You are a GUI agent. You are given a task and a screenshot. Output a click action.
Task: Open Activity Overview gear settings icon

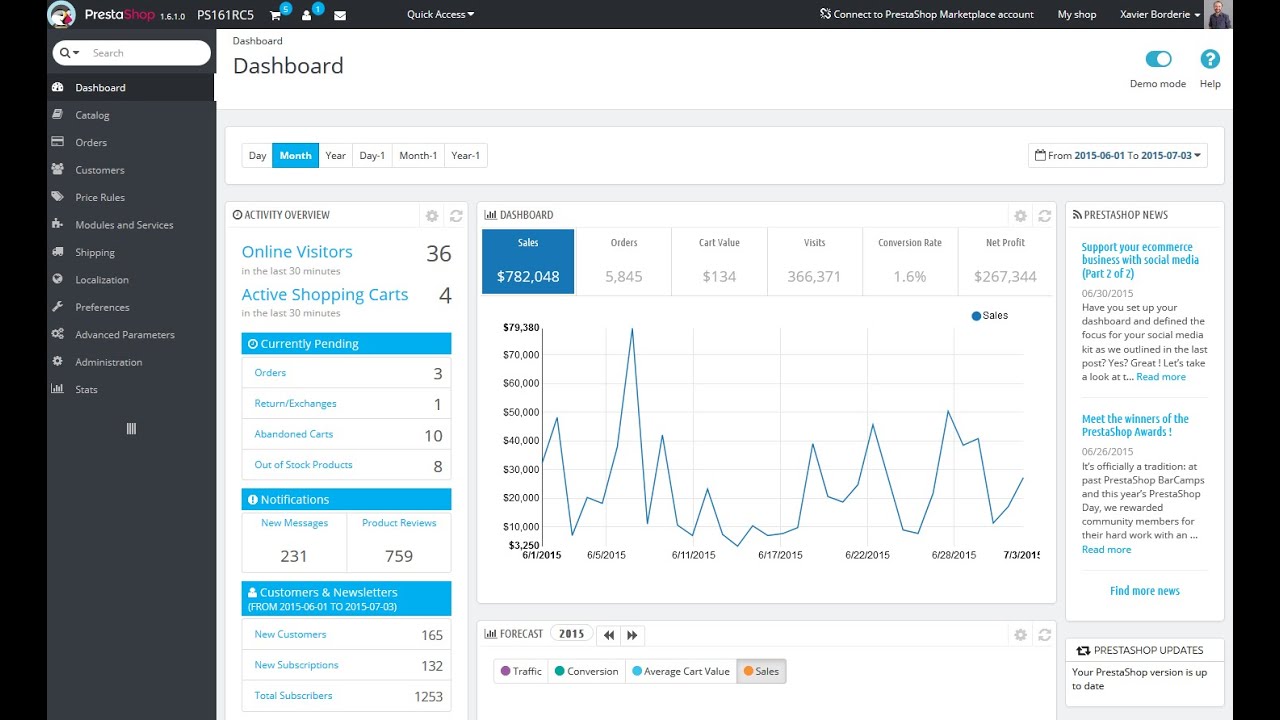pos(432,216)
